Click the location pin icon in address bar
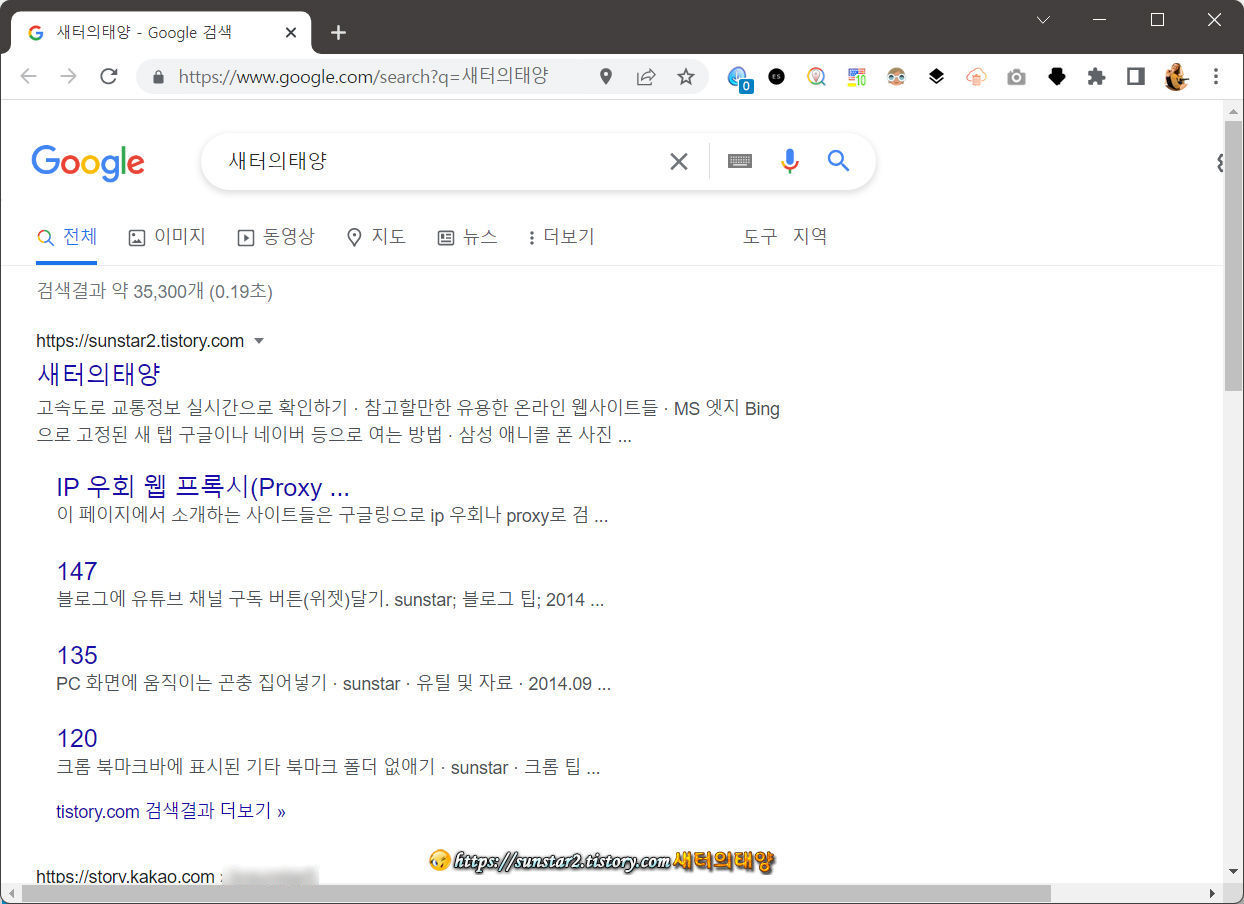Viewport: 1244px width, 904px height. 606,76
